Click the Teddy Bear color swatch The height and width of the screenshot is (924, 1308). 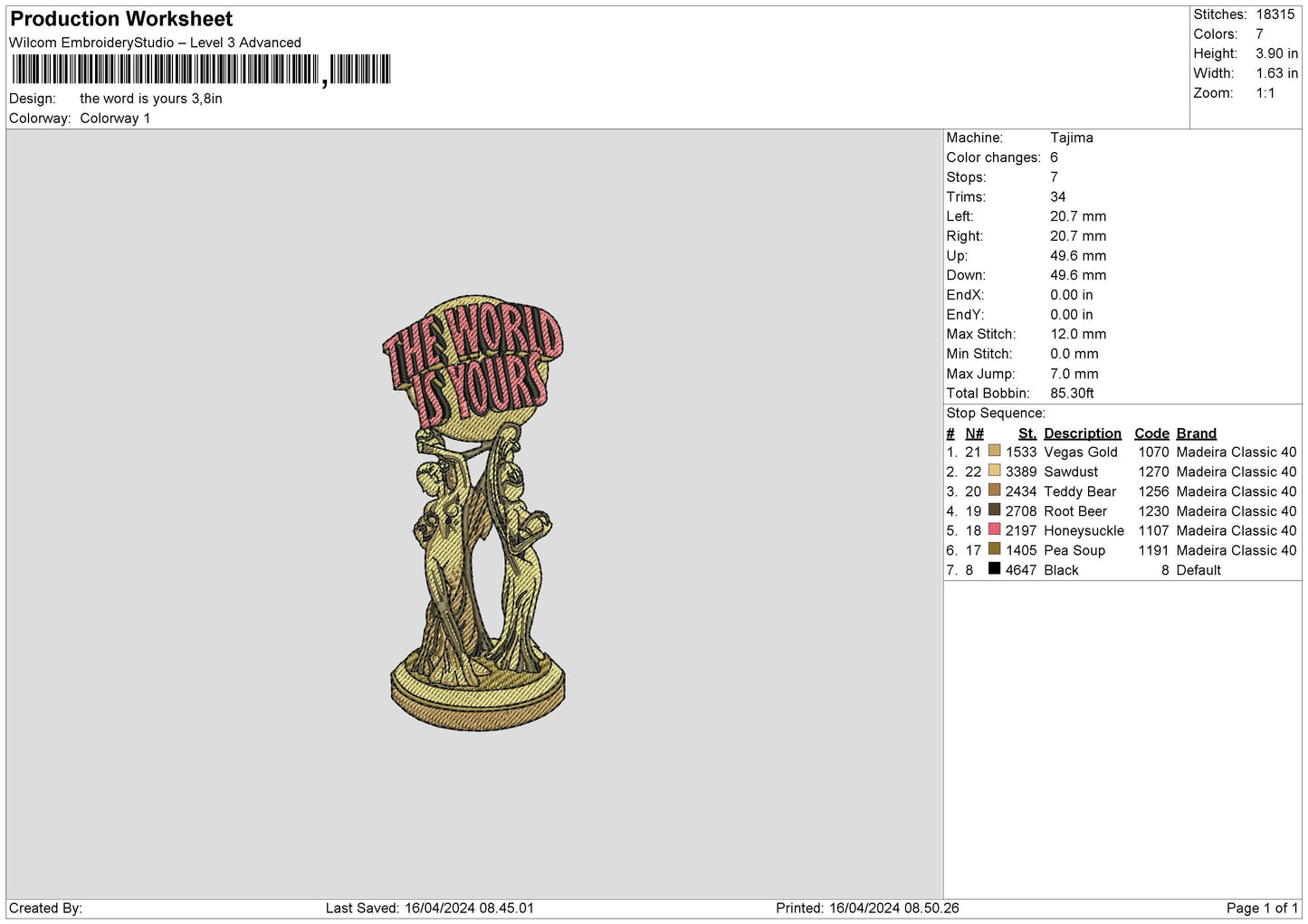point(995,491)
